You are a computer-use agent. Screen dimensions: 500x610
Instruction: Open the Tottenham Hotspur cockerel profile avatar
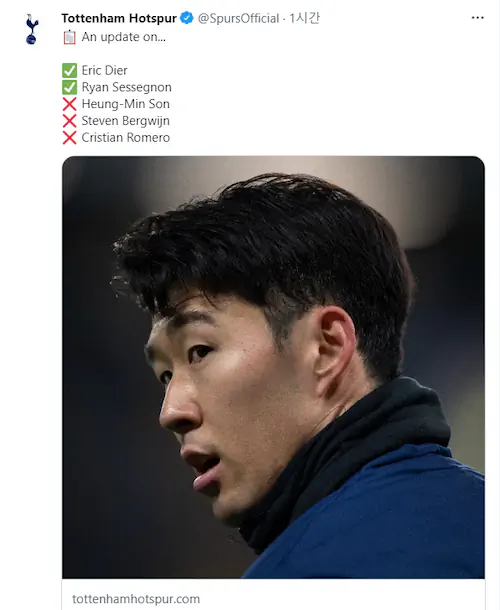point(32,29)
